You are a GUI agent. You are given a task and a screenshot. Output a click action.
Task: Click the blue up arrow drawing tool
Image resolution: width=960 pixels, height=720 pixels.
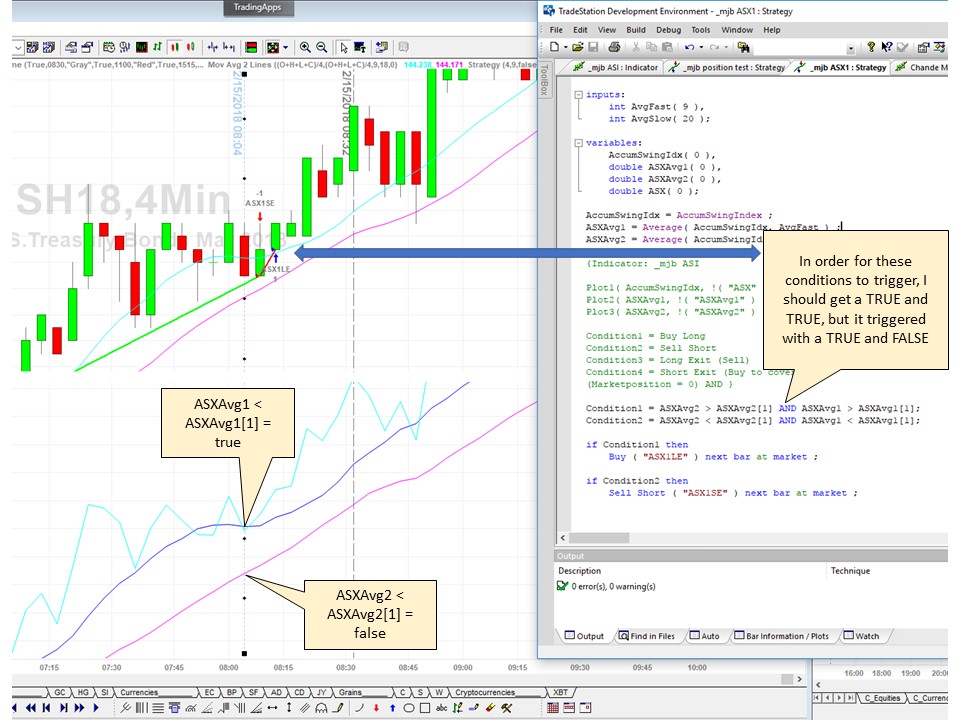(392, 708)
